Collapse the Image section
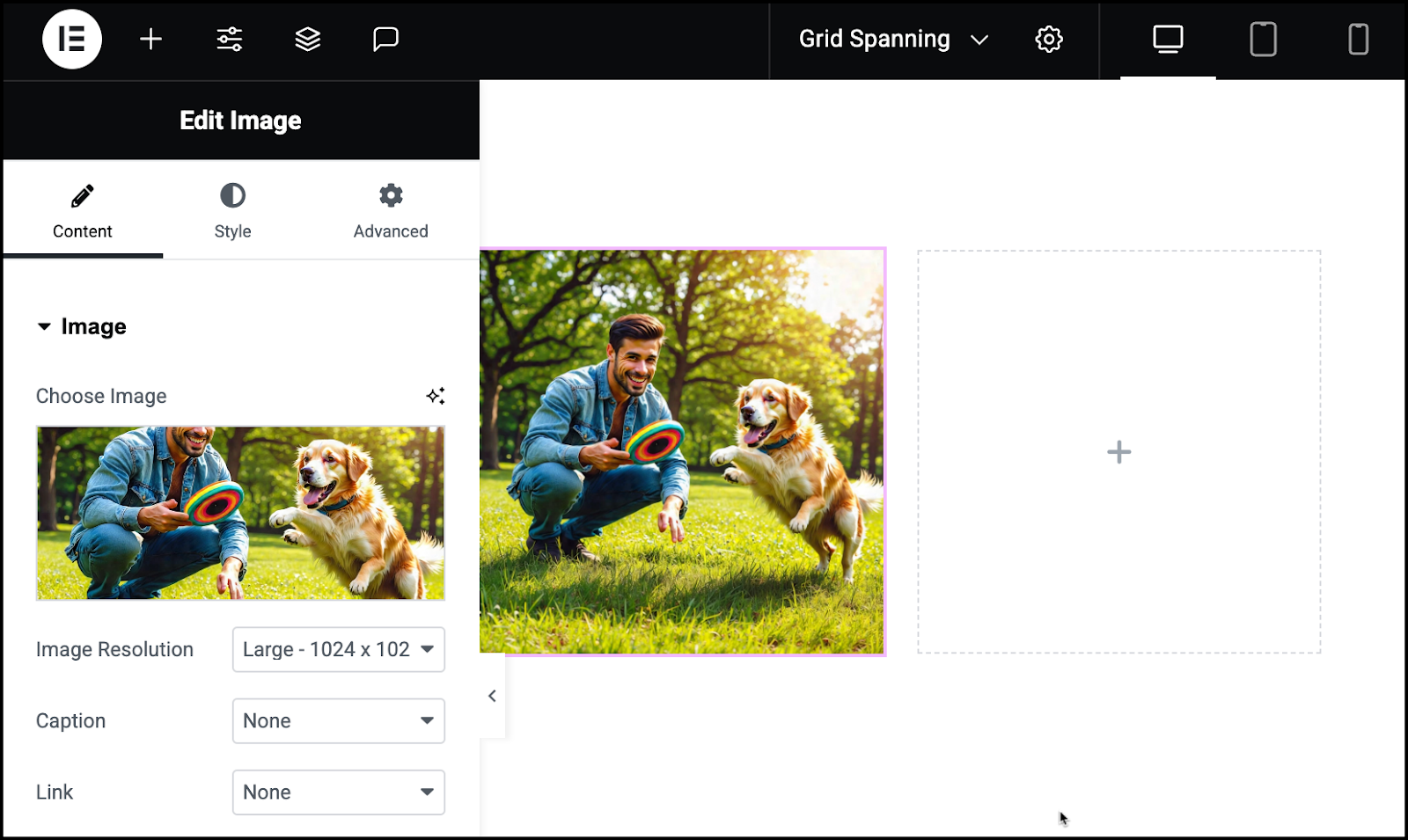The height and width of the screenshot is (840, 1408). point(82,326)
